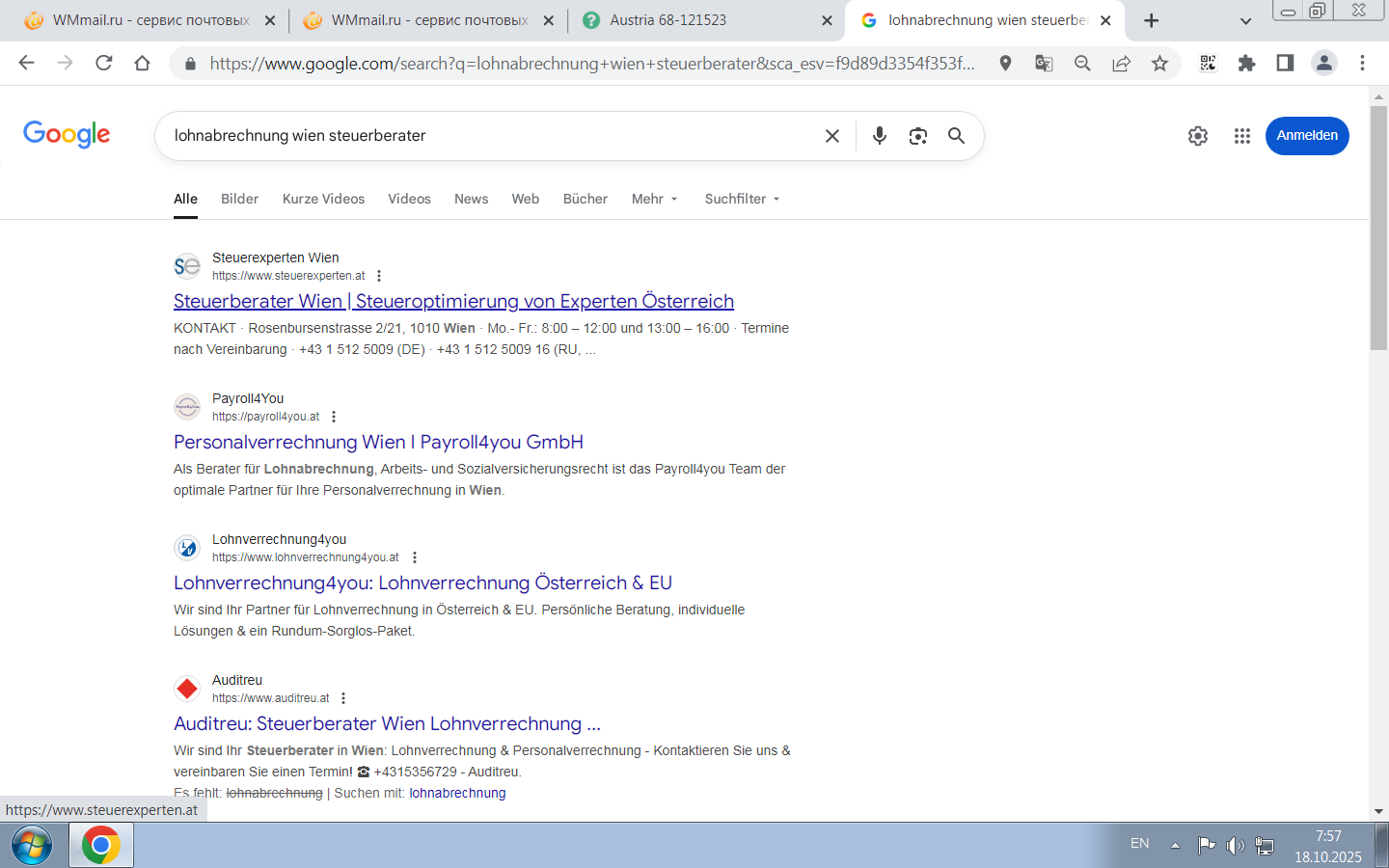Image resolution: width=1389 pixels, height=868 pixels.
Task: Open the taskbar clock showing 7:57
Action: tap(1328, 846)
